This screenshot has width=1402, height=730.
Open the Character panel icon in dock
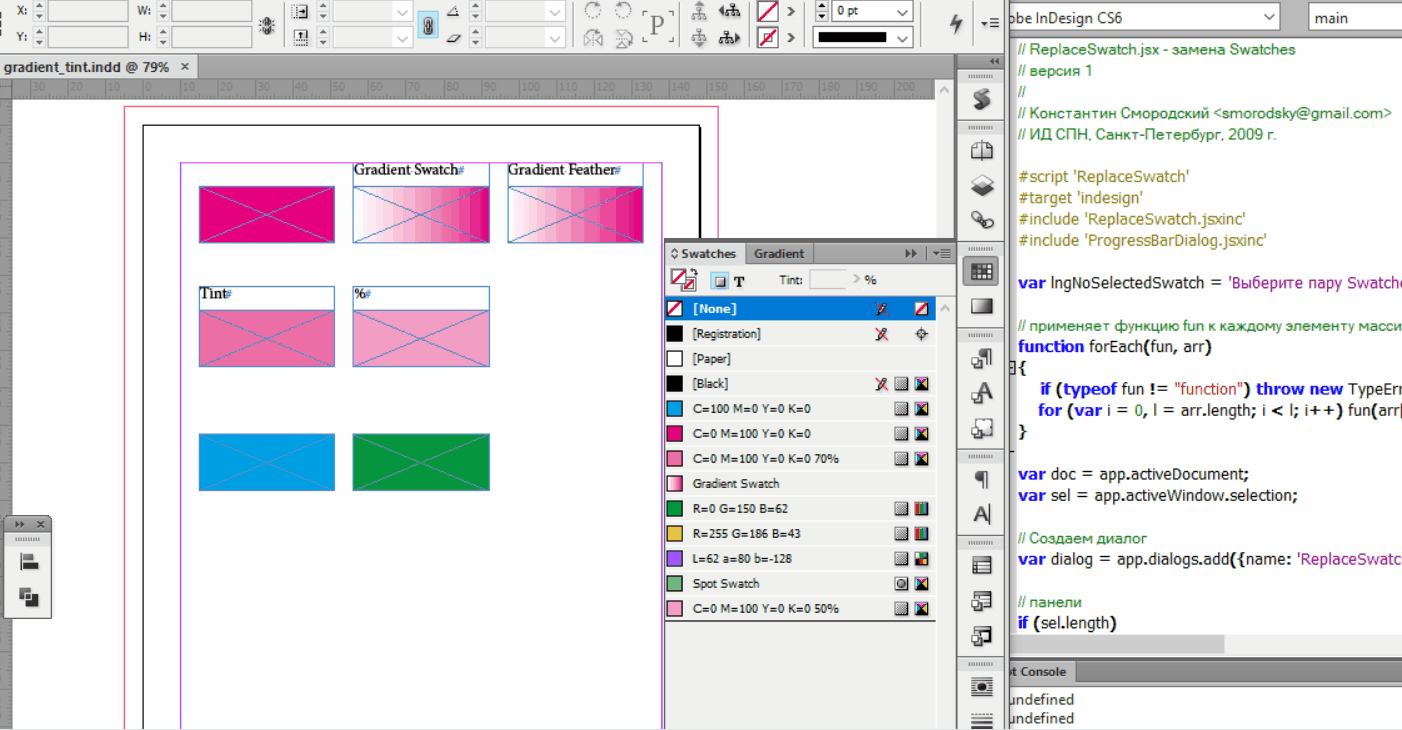pos(981,514)
